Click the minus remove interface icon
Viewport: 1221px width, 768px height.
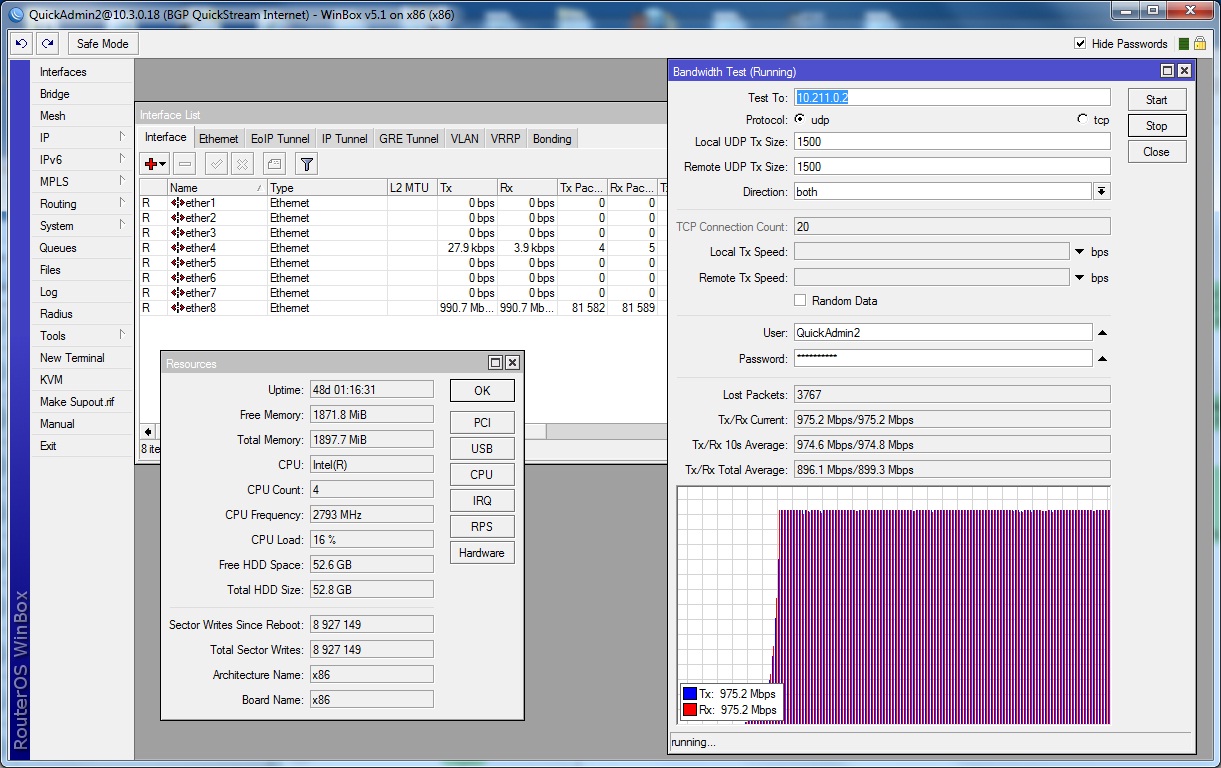tap(184, 164)
